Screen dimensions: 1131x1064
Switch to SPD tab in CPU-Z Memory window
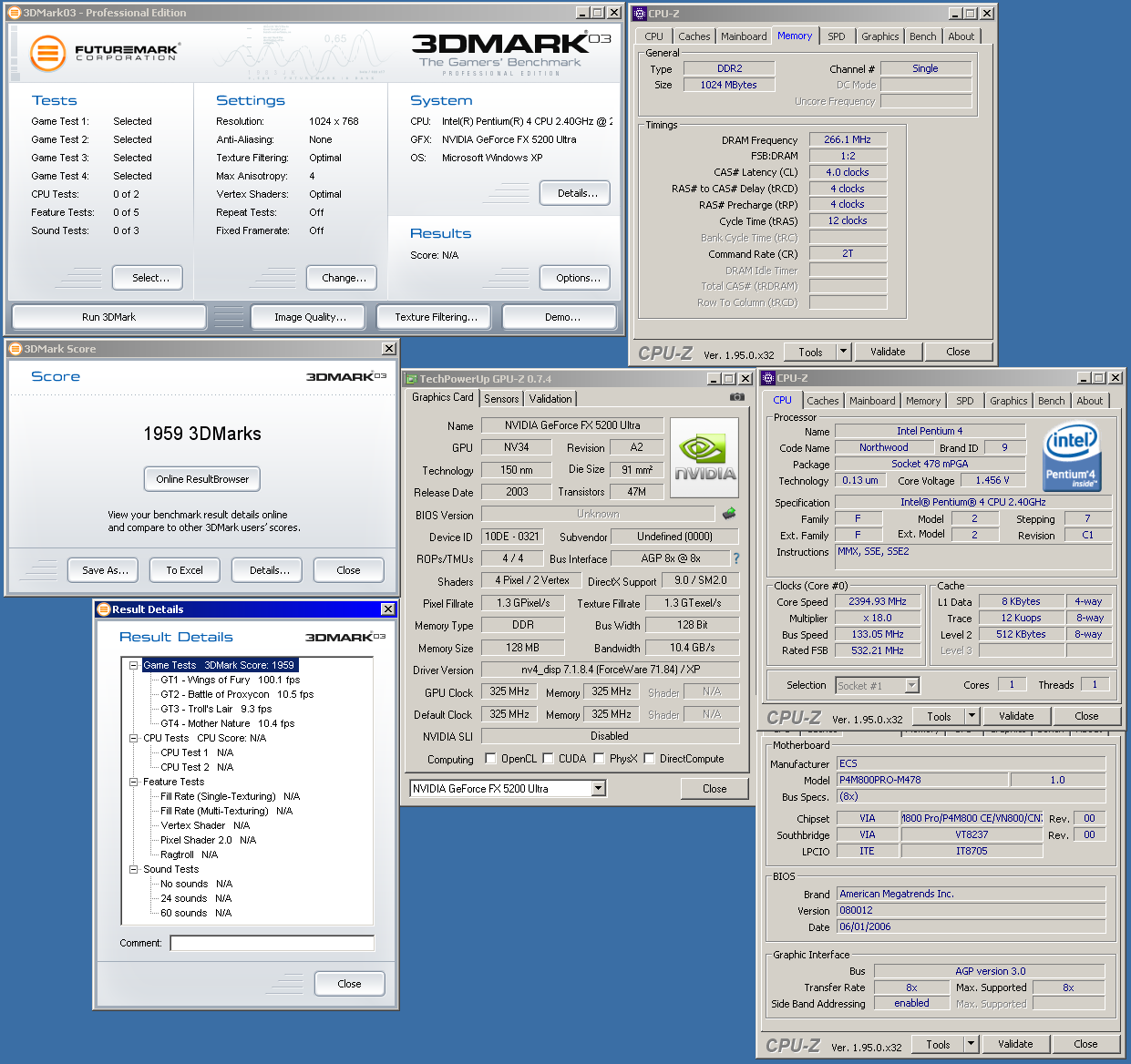coord(837,36)
